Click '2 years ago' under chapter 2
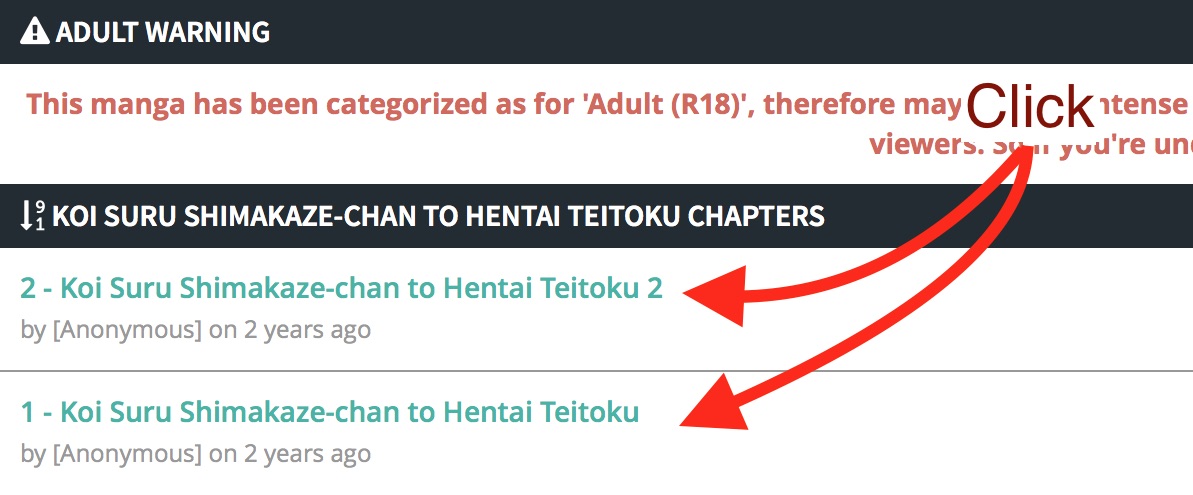The height and width of the screenshot is (495, 1193). pyautogui.click(x=307, y=330)
